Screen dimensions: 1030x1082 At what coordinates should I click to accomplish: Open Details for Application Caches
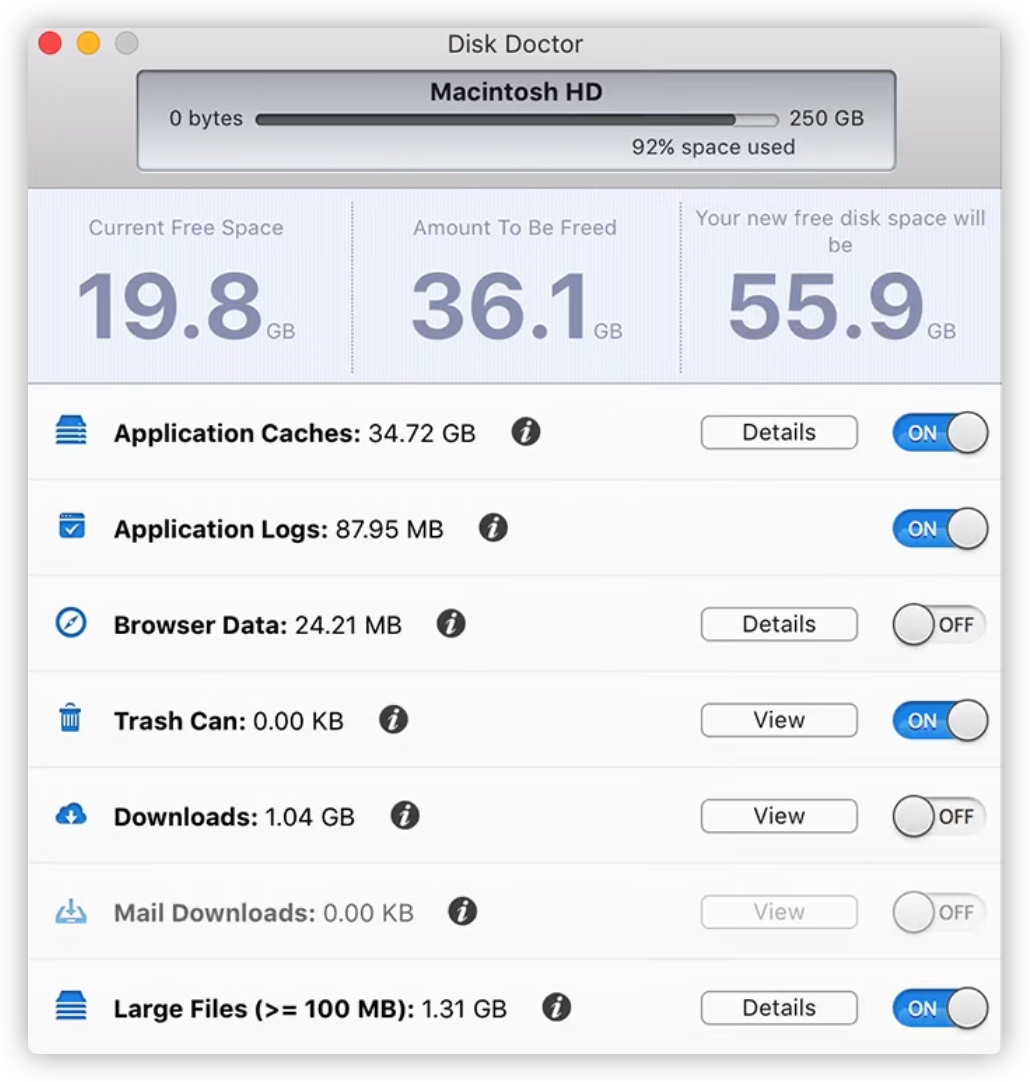tap(779, 433)
